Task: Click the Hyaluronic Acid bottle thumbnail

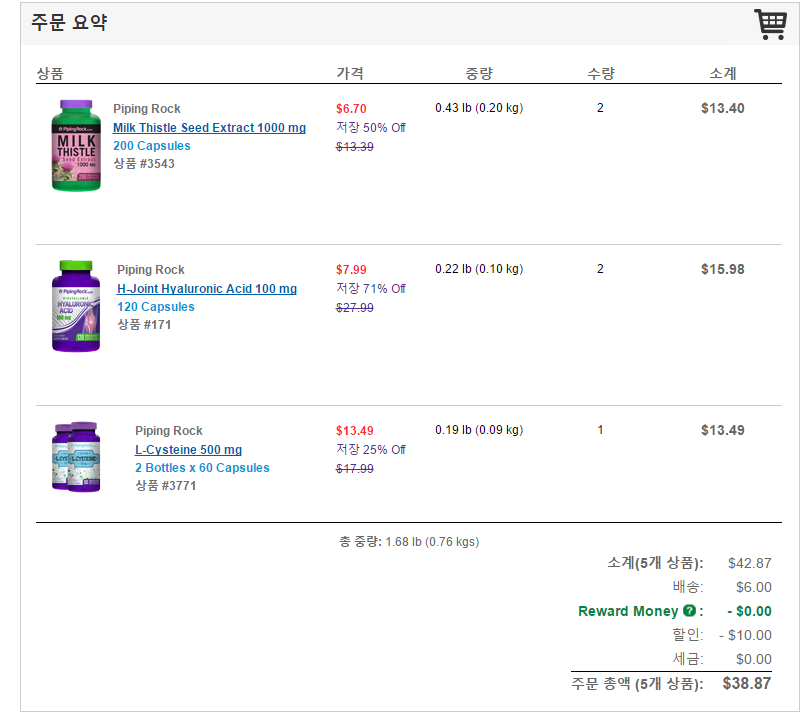Action: pos(77,306)
